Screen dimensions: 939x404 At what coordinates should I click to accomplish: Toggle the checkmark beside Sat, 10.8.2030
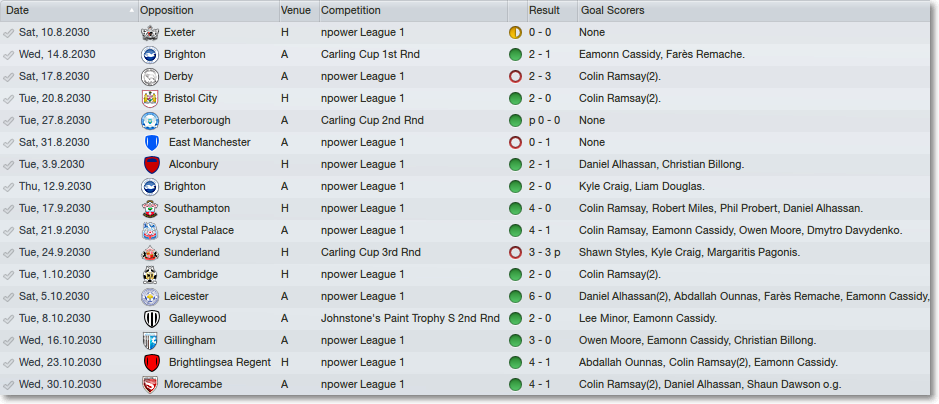coord(9,33)
